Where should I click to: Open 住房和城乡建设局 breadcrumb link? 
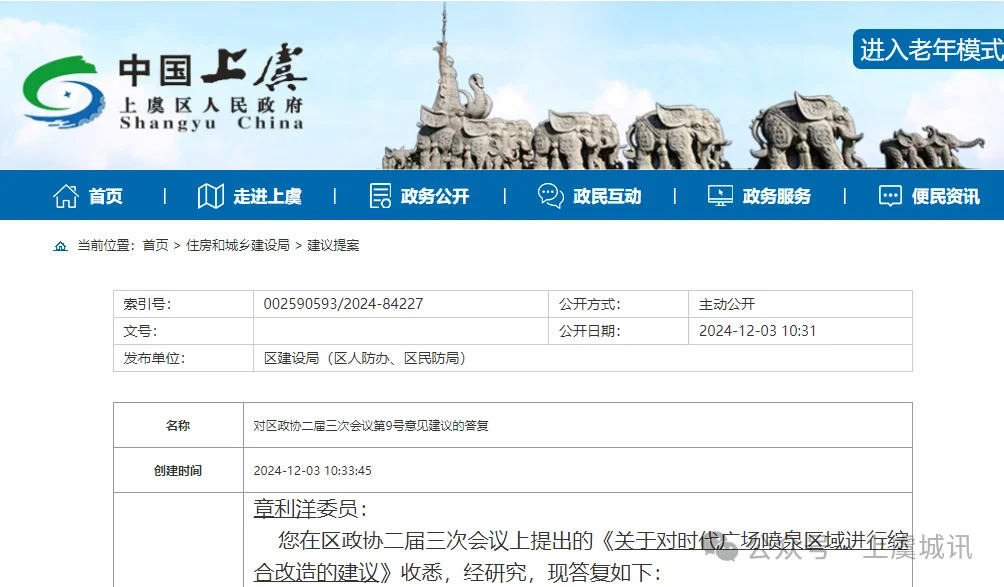[x=238, y=245]
